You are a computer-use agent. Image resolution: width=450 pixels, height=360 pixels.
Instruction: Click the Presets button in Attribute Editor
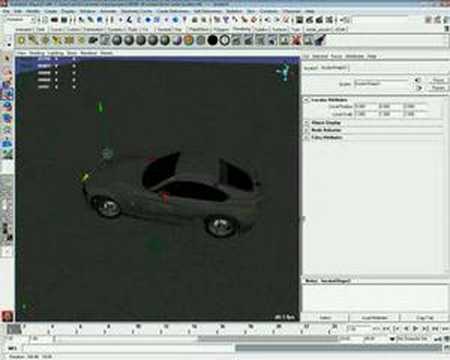tap(438, 88)
